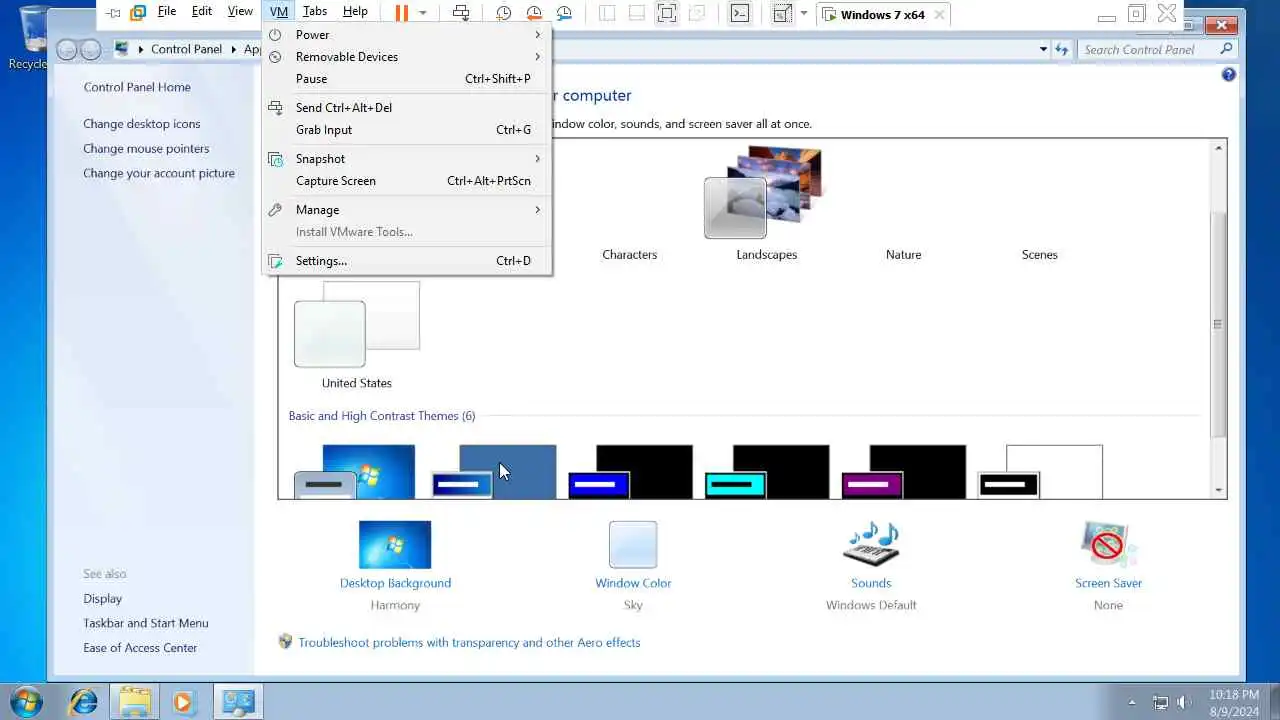This screenshot has height=720, width=1280.
Task: Click Change your account picture link
Action: click(159, 173)
